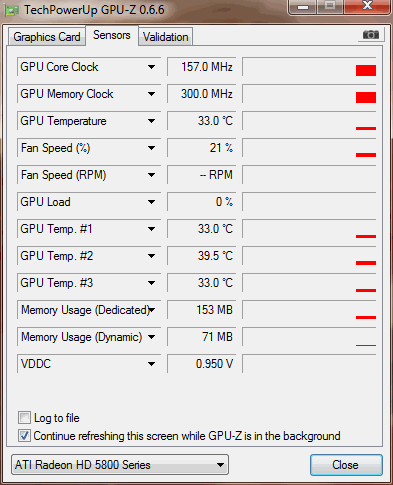Open the Validation tab
This screenshot has height=485, width=393.
[166, 37]
